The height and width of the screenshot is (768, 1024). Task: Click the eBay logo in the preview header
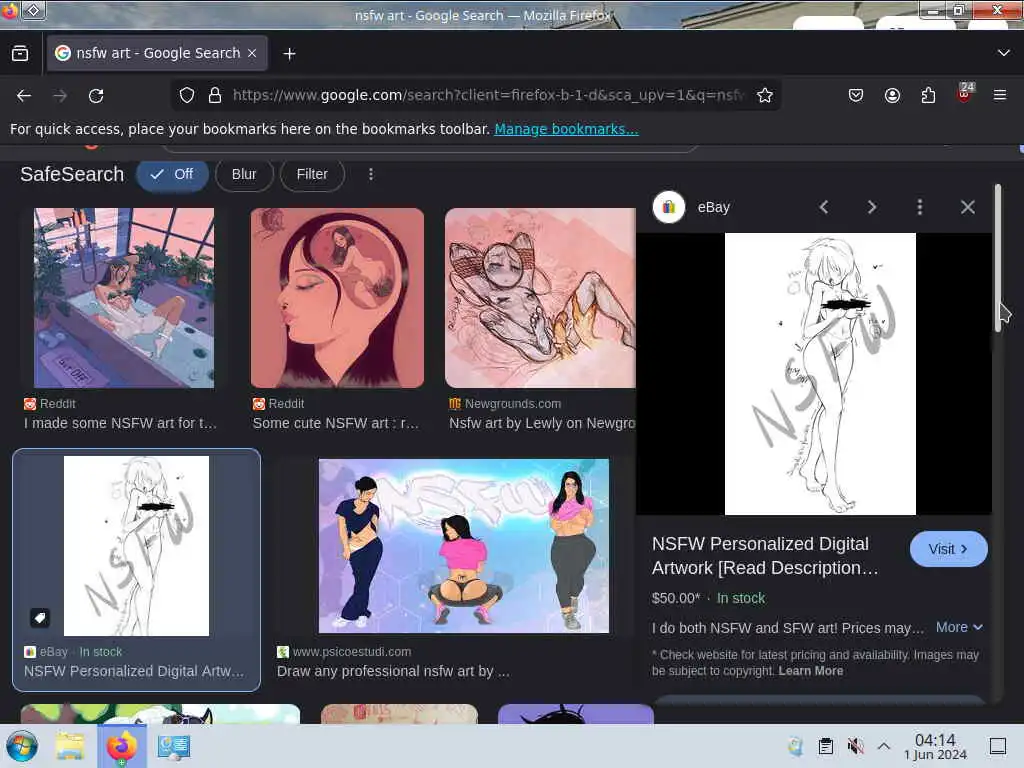(669, 207)
